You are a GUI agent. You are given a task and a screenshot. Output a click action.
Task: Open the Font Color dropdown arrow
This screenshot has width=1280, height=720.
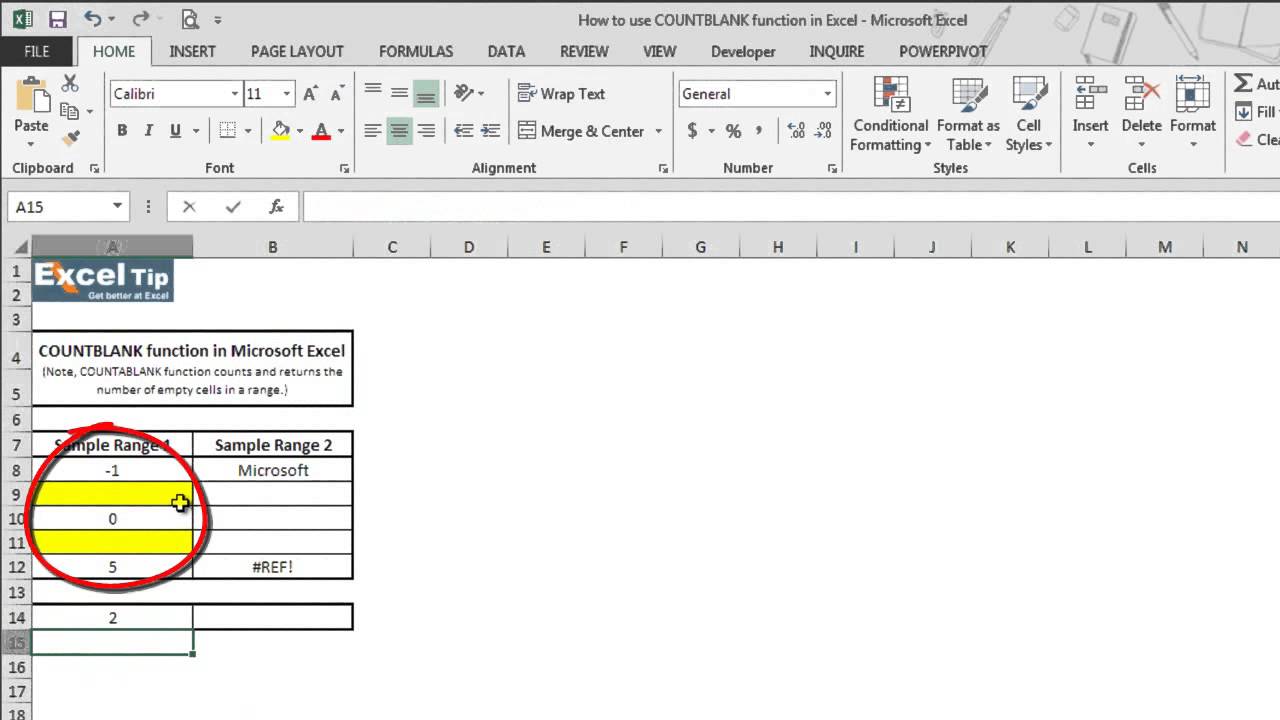[341, 131]
